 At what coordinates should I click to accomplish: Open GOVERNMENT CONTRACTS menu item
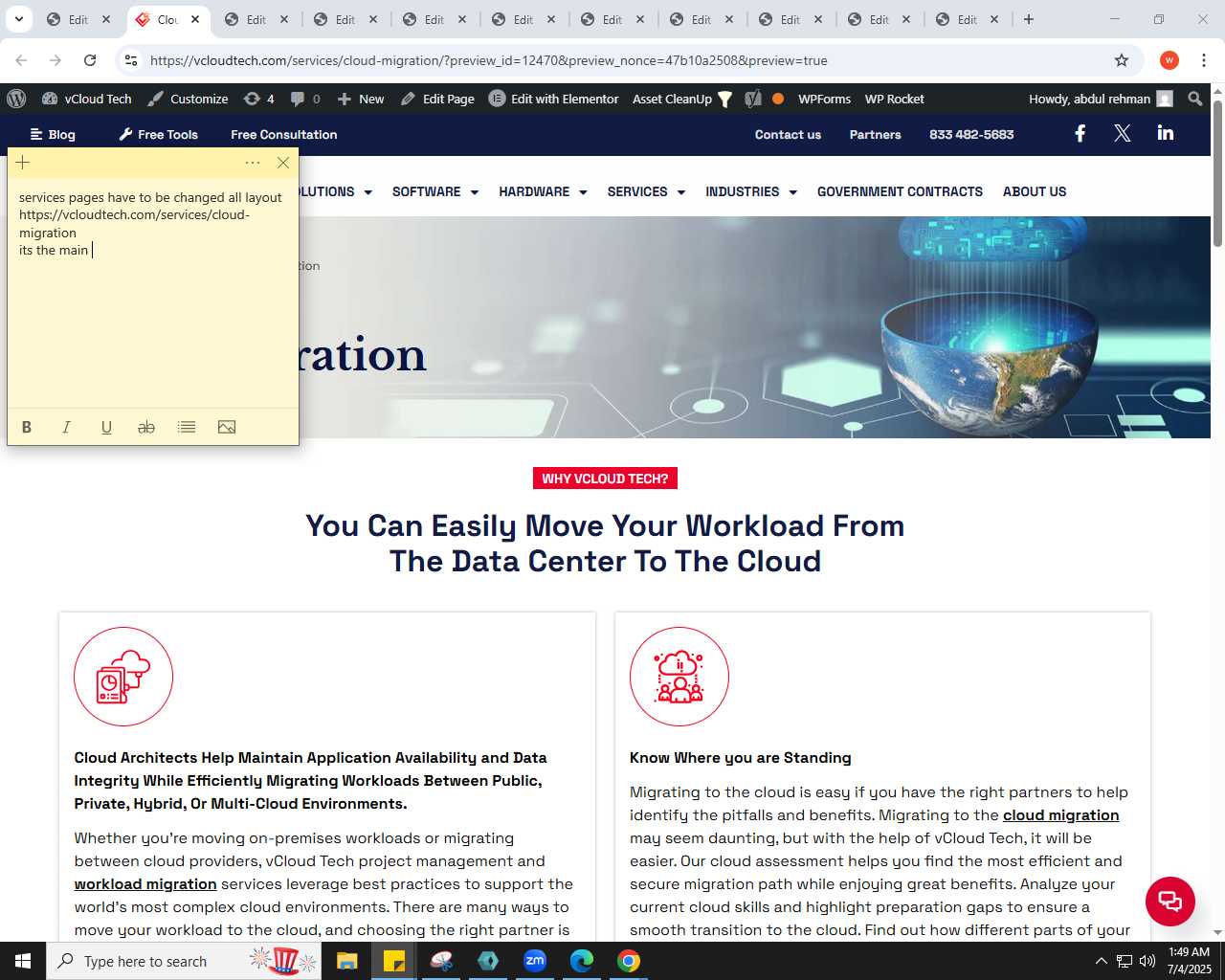coord(900,191)
